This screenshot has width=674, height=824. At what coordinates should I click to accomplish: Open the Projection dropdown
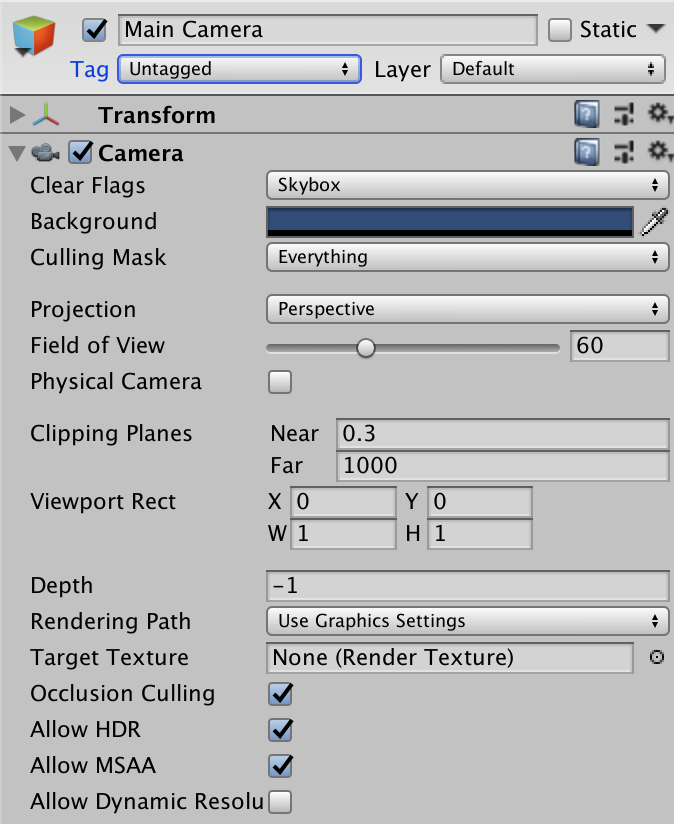click(467, 309)
